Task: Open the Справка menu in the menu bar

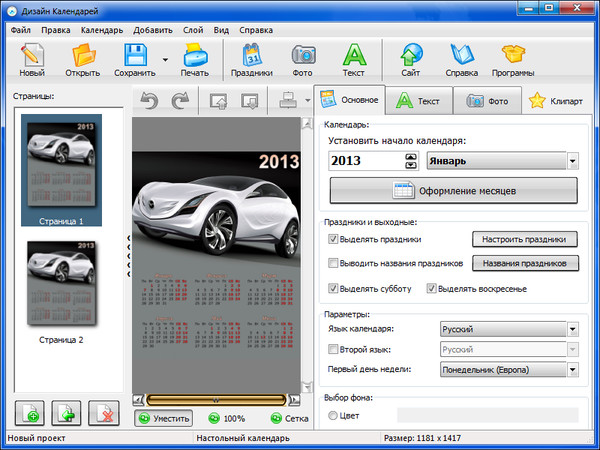Action: (x=256, y=30)
